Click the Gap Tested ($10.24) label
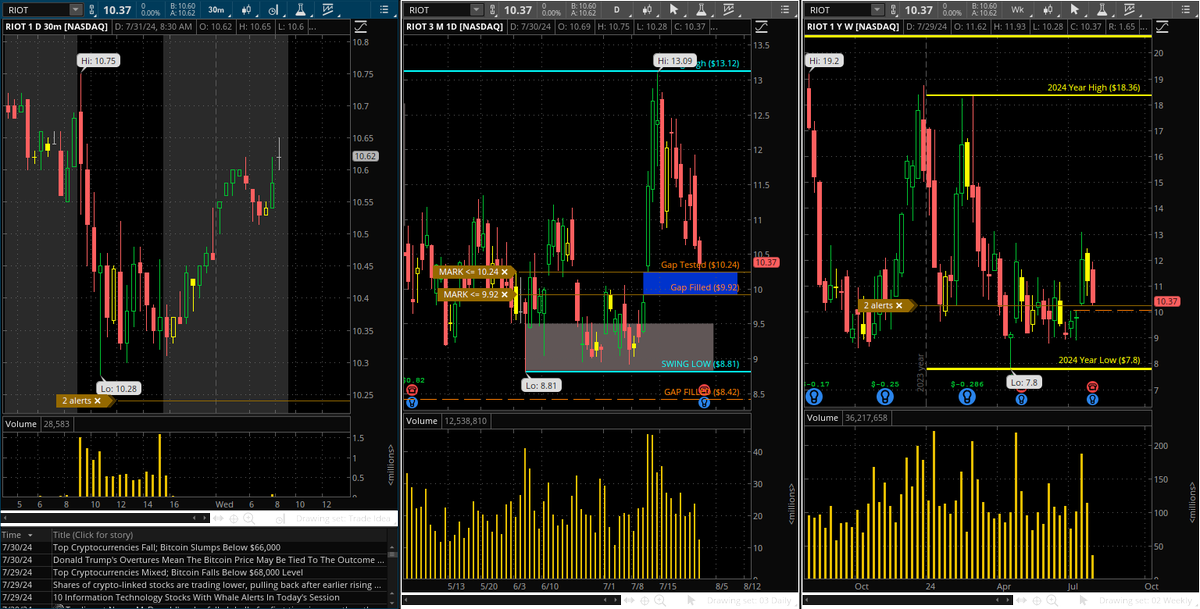 [x=700, y=265]
